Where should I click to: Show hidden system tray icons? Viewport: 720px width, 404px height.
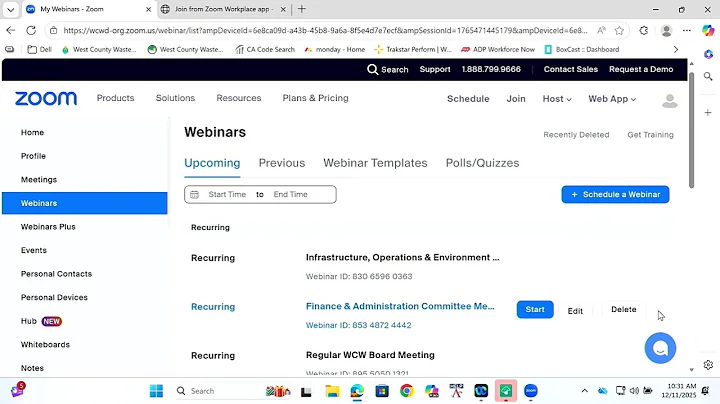pyautogui.click(x=585, y=391)
